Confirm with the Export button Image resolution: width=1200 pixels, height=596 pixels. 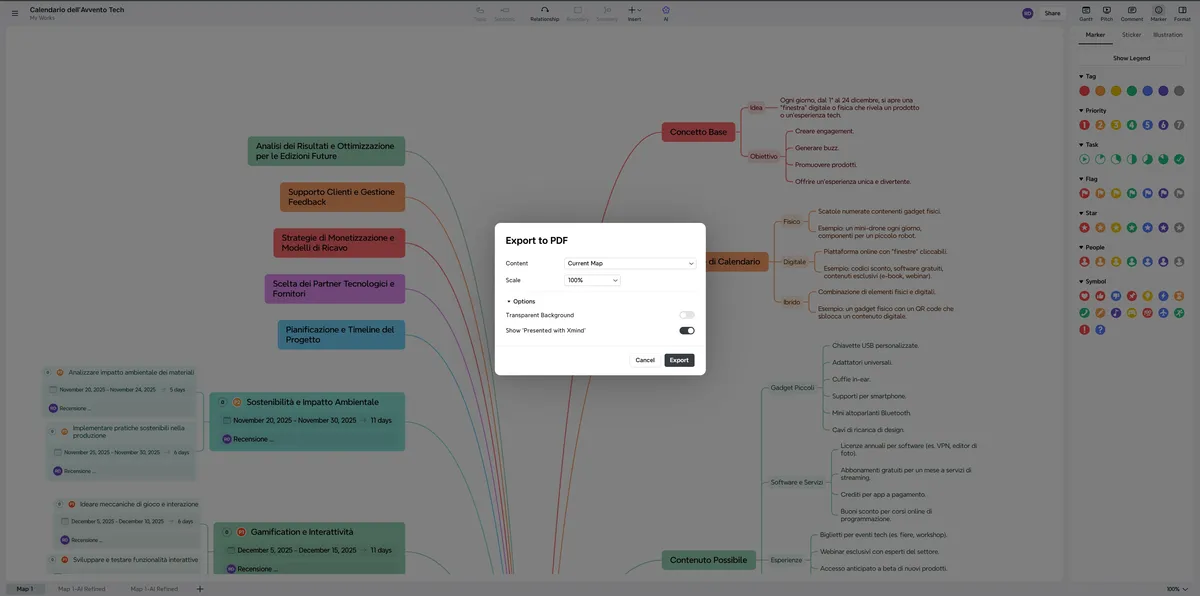679,360
